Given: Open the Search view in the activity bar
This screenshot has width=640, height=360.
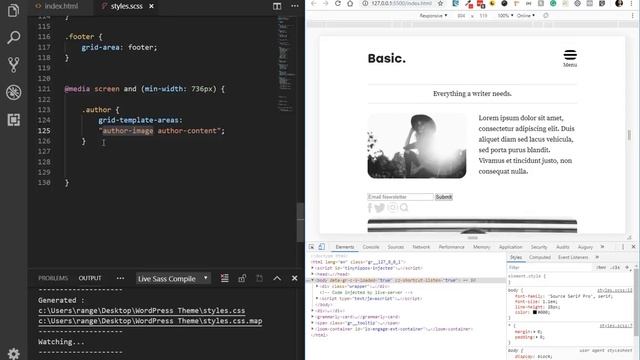Looking at the screenshot, I should point(13,38).
